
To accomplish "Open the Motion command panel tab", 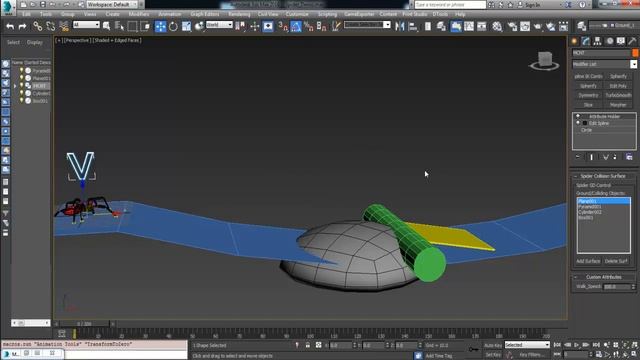I will point(609,41).
